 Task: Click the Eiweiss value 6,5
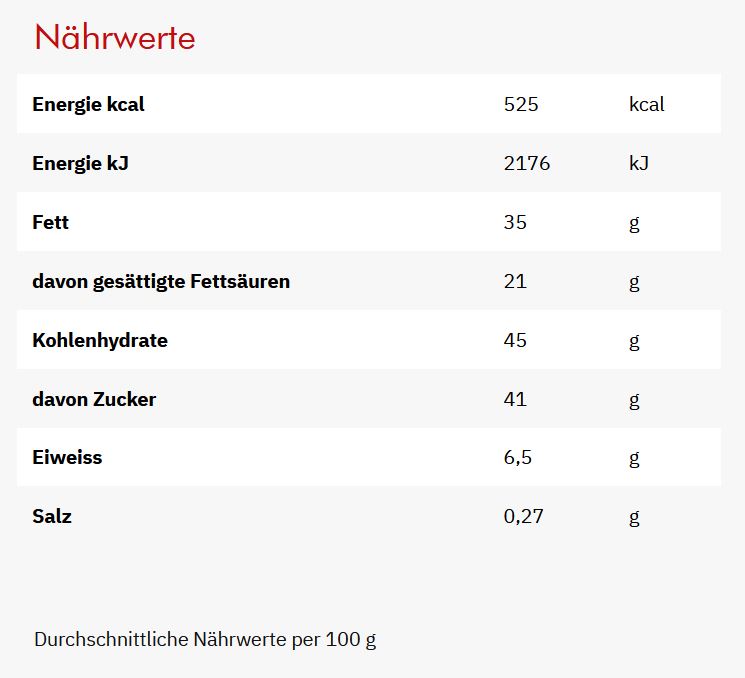click(x=518, y=457)
